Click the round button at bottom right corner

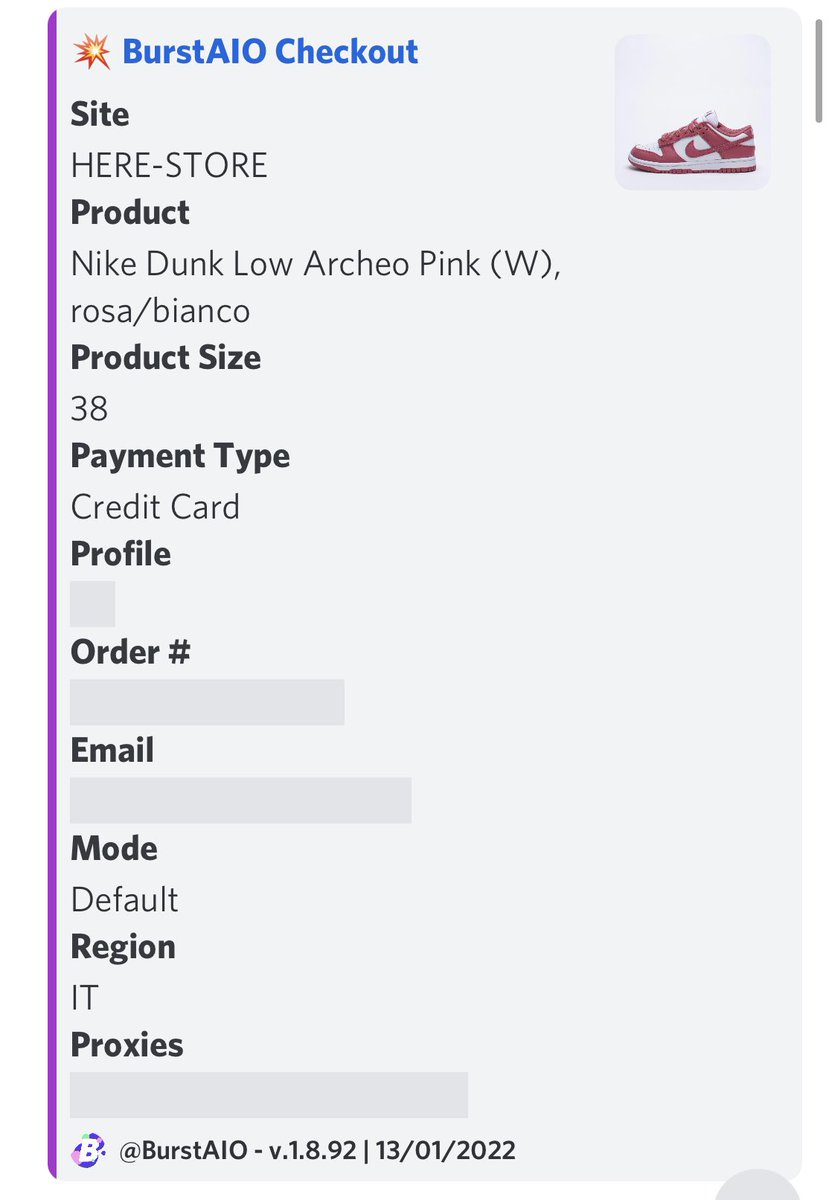[759, 1183]
